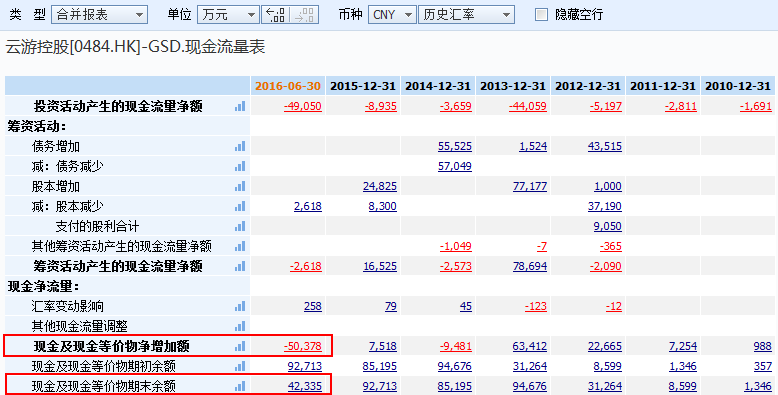Select the 2016-06-30 column header
Image resolution: width=778 pixels, height=395 pixels.
point(288,86)
